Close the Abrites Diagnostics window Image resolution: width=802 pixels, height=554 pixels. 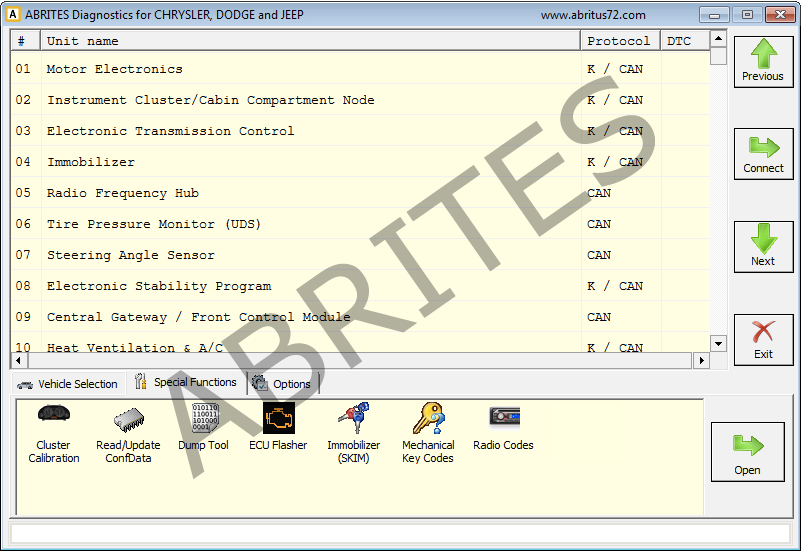pyautogui.click(x=780, y=15)
